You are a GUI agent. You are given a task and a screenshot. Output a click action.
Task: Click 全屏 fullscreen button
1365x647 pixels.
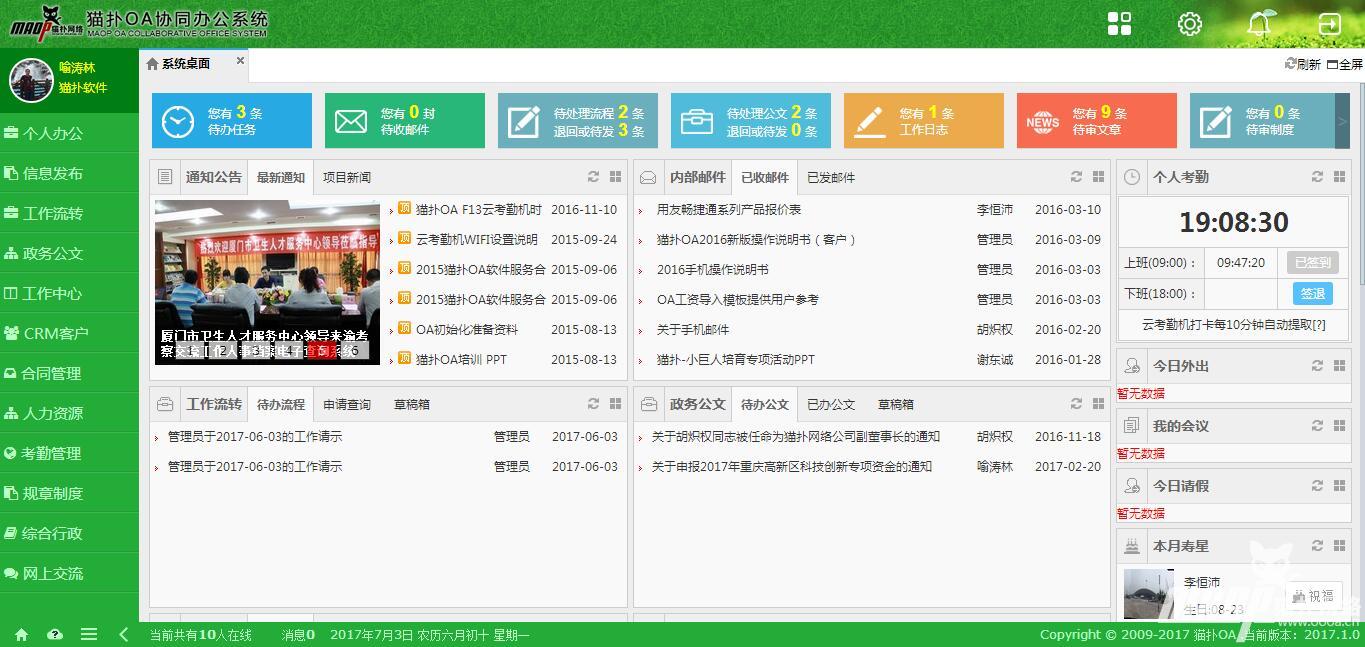point(1345,64)
